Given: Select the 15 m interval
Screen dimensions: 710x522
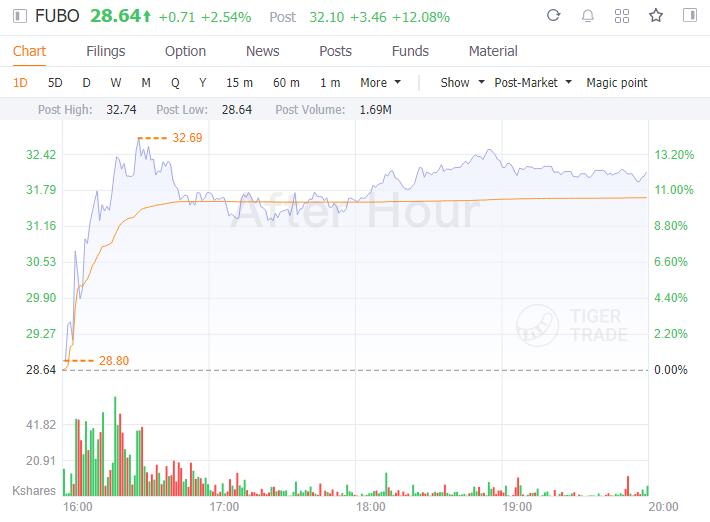Looking at the screenshot, I should [240, 83].
